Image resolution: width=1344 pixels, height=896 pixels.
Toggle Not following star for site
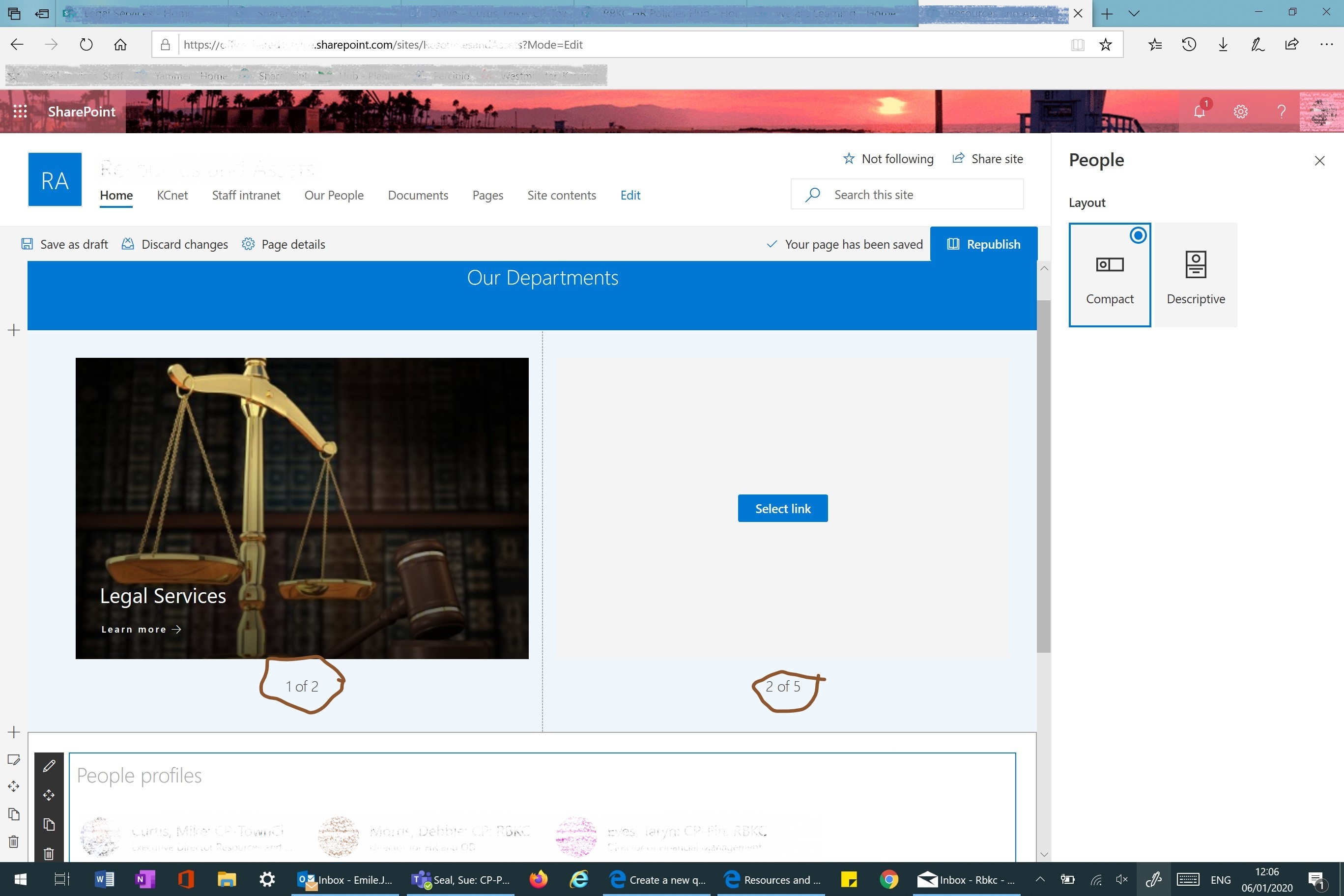pos(888,159)
